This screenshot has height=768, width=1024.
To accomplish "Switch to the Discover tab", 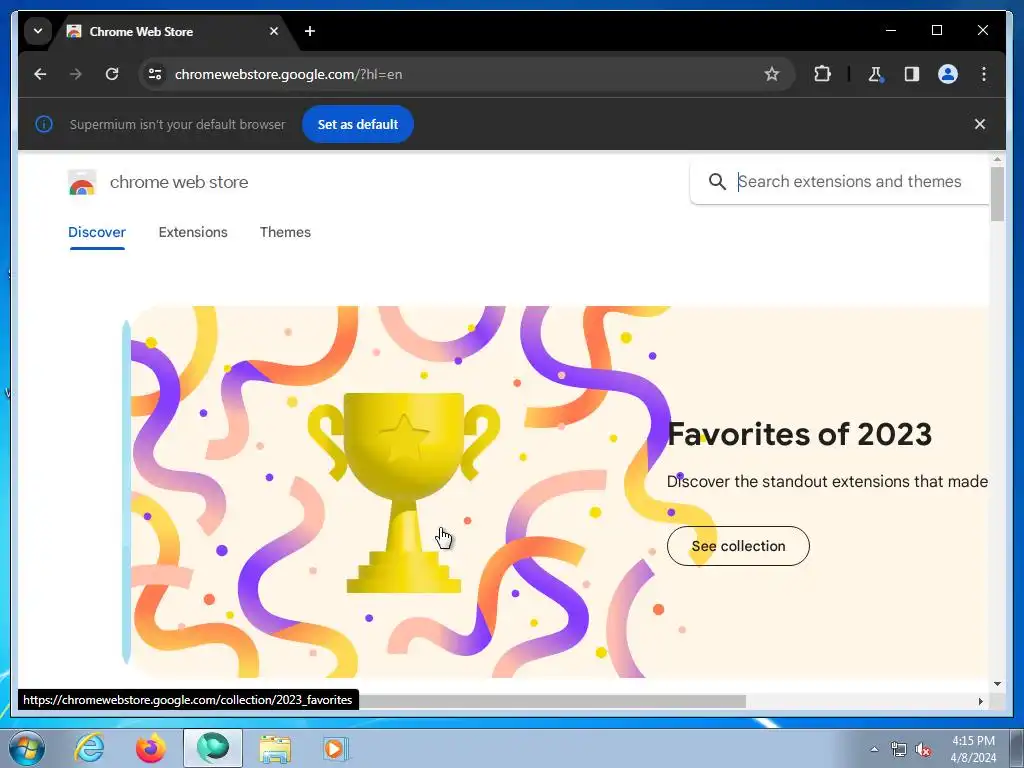I will coord(97,232).
